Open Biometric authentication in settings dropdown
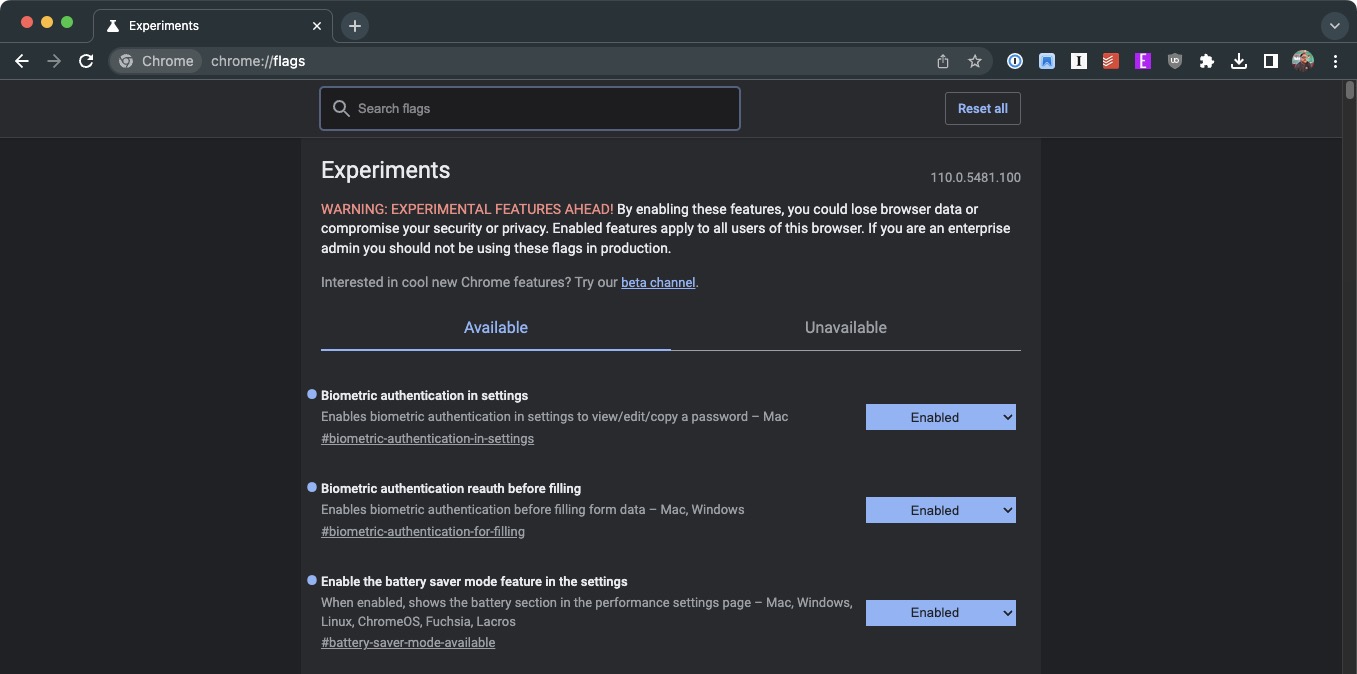The width and height of the screenshot is (1357, 674). (941, 417)
